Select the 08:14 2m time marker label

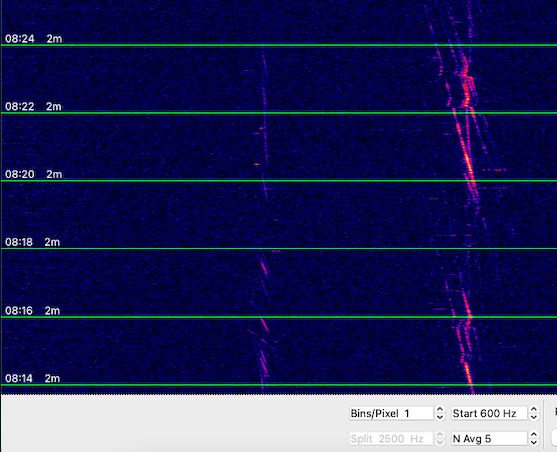pyautogui.click(x=32, y=378)
